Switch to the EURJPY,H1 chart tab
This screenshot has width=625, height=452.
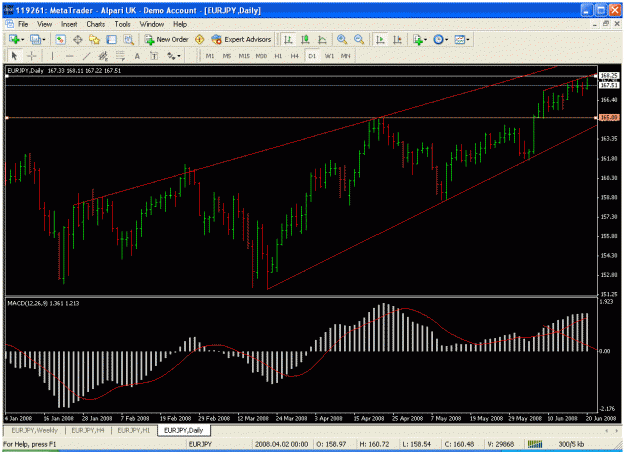pos(134,430)
